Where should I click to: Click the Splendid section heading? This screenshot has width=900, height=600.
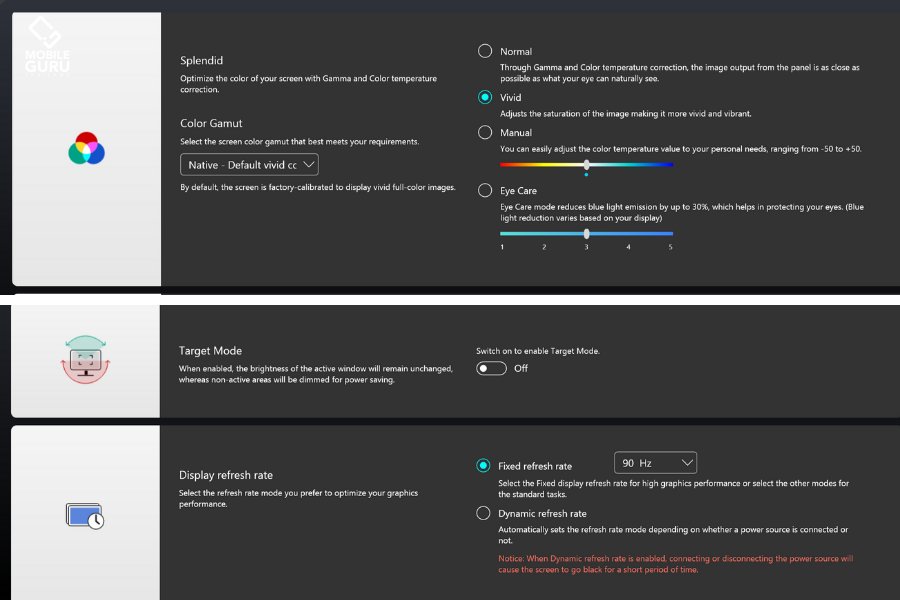[x=201, y=61]
